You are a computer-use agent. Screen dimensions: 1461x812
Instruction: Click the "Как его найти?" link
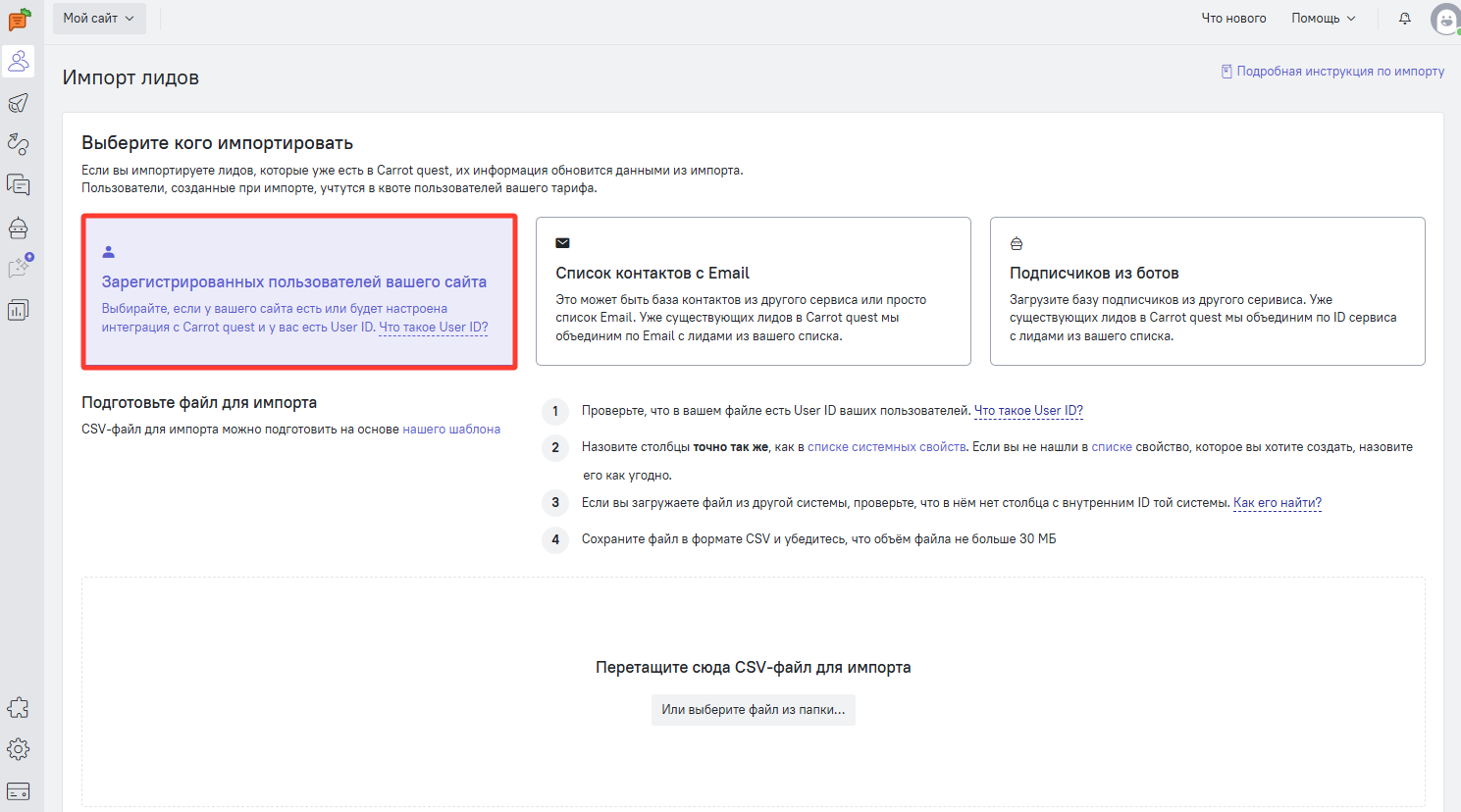click(1277, 503)
